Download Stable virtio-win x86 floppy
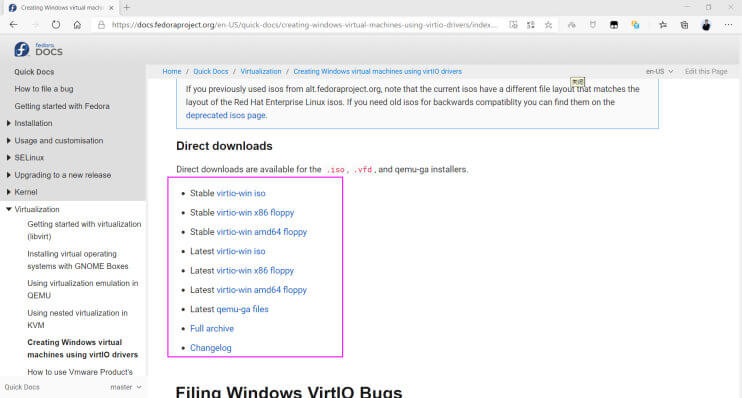The width and height of the screenshot is (742, 398). tap(255, 212)
